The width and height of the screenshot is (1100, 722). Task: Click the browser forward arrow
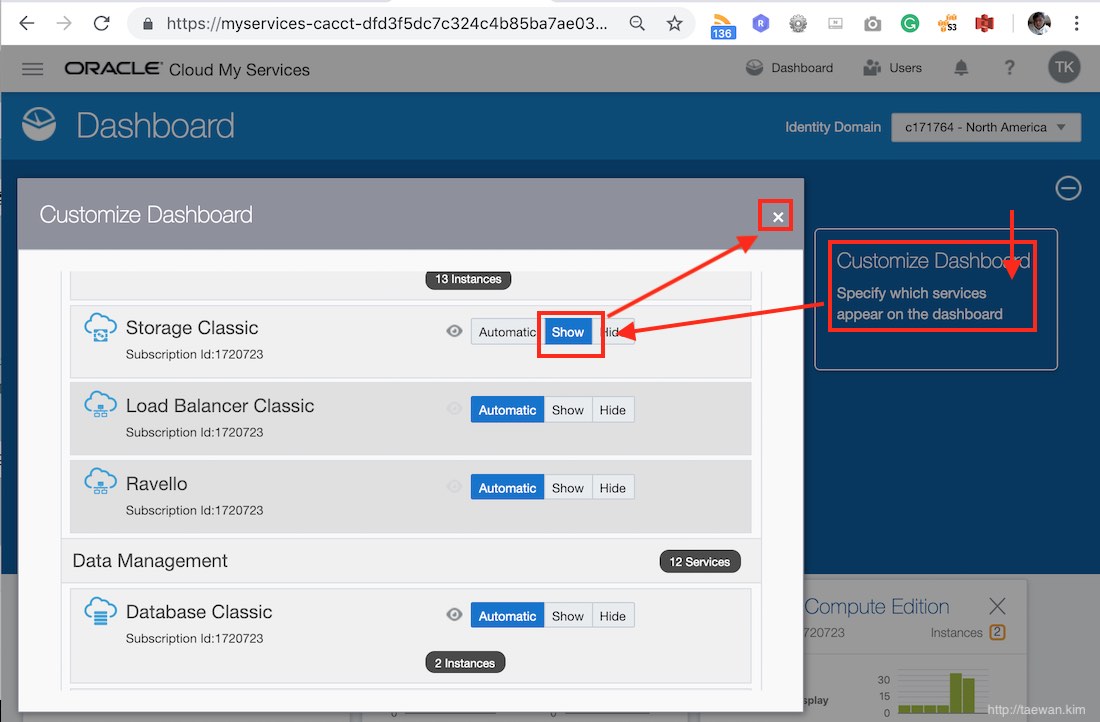[64, 23]
